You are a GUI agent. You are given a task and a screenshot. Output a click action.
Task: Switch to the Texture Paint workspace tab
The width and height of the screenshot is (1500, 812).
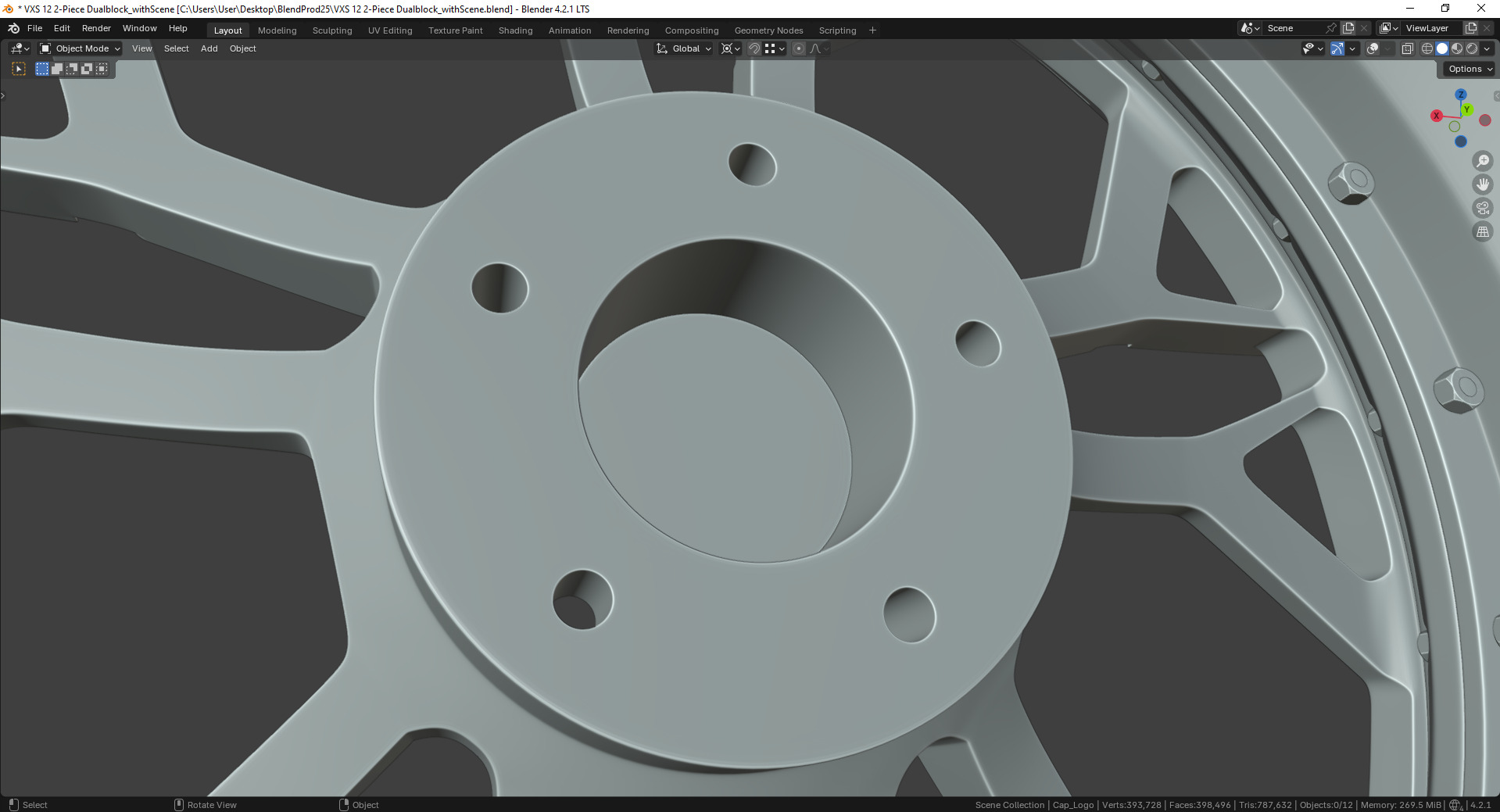[x=456, y=30]
